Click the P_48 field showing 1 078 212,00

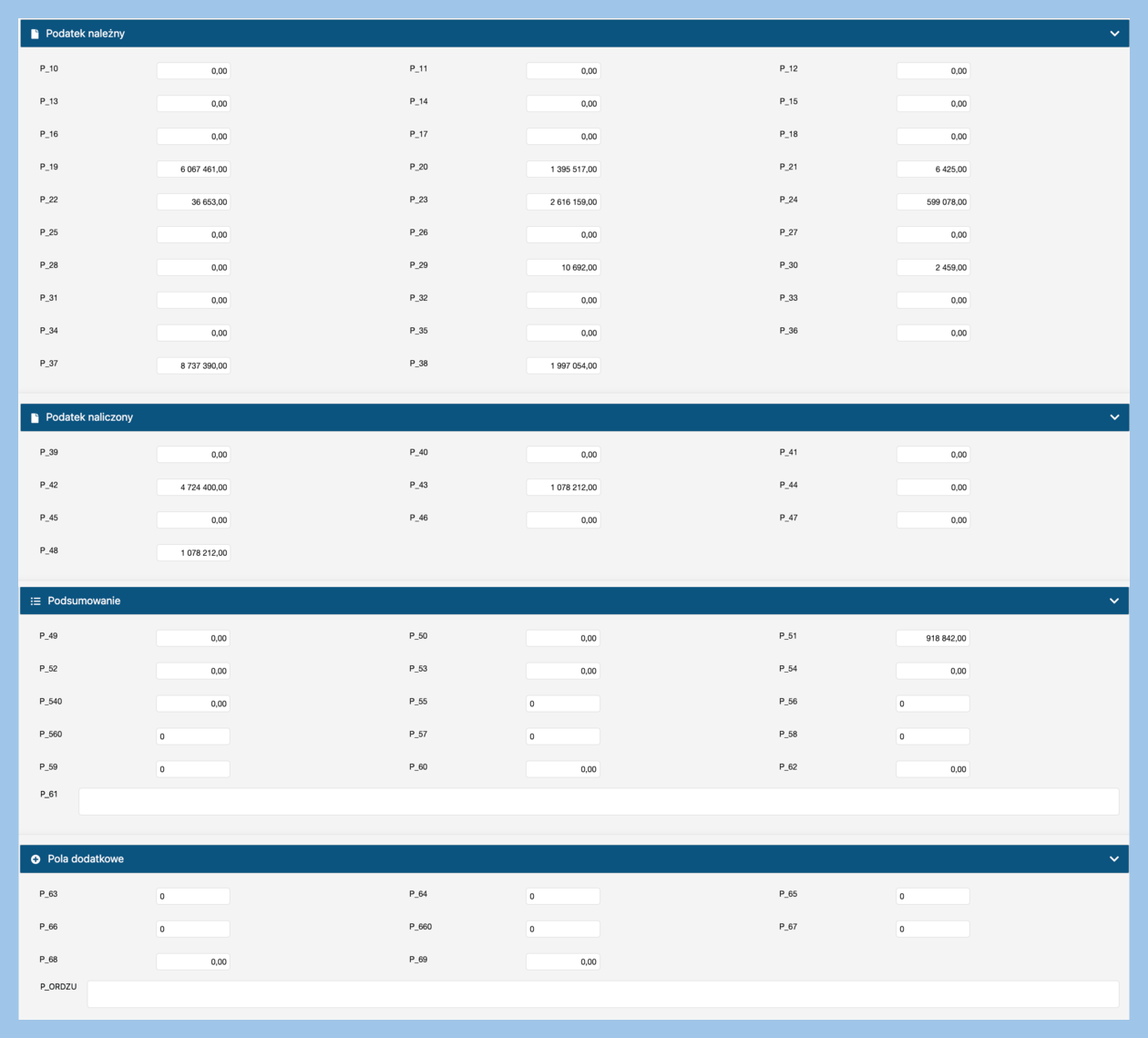point(193,553)
